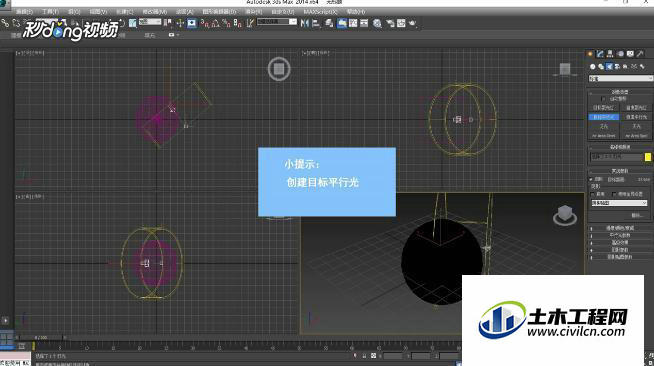This screenshot has height=366, width=654.
Task: Switch to the Utilities panel tab
Action: 640,54
